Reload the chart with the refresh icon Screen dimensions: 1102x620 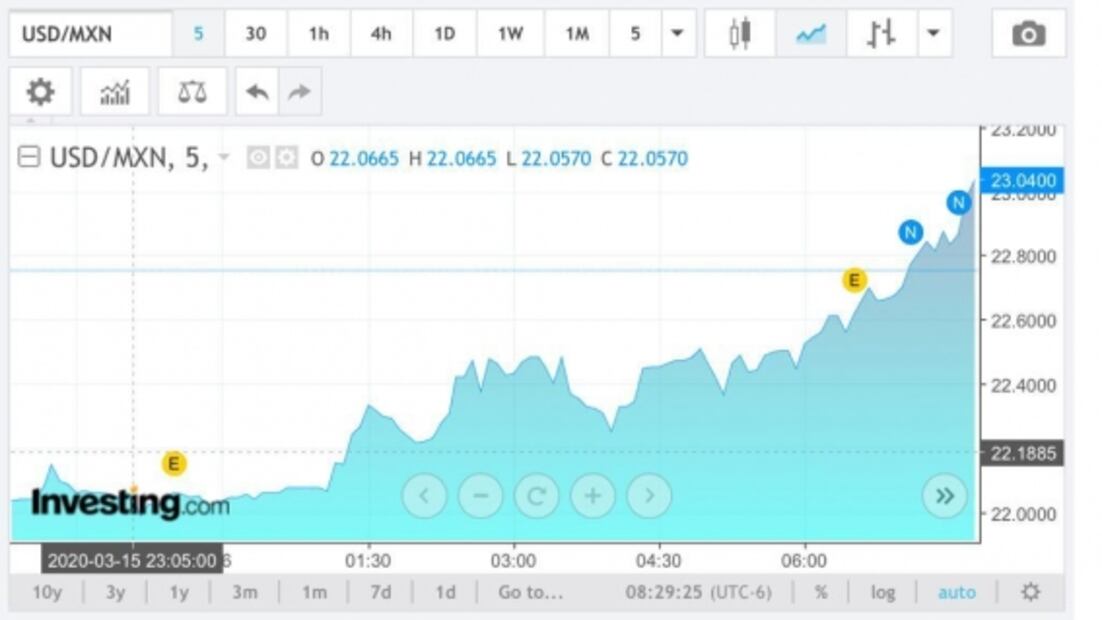[x=537, y=495]
